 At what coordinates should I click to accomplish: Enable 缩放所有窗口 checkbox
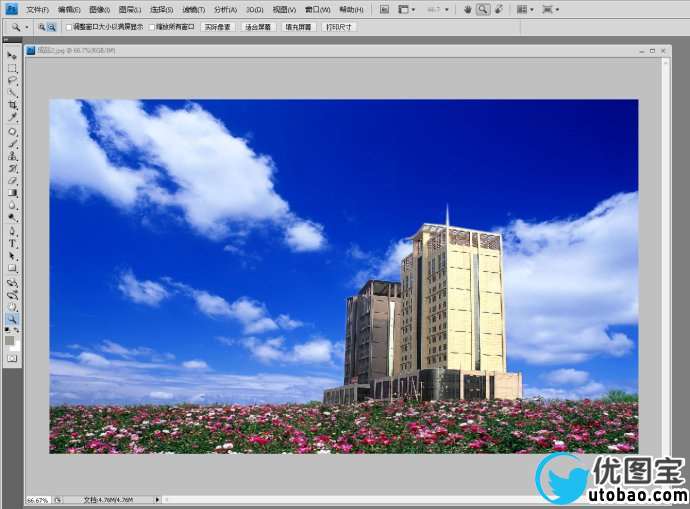[x=152, y=27]
